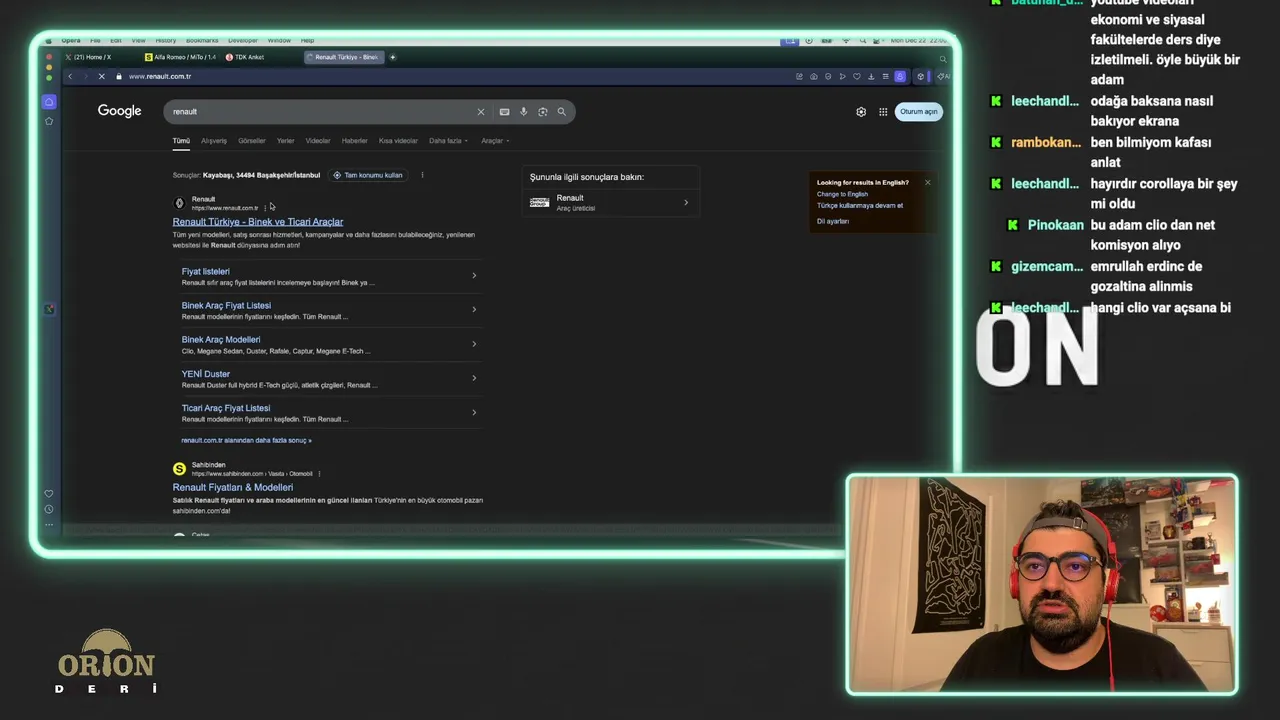Click the magnifier search icon
The width and height of the screenshot is (1280, 720).
point(561,112)
